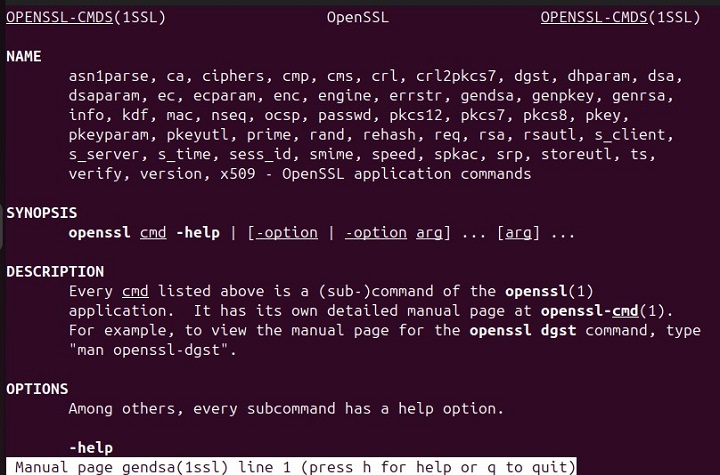This screenshot has width=720, height=475.
Task: Click the bold openssl dgst command text
Action: click(x=520, y=330)
